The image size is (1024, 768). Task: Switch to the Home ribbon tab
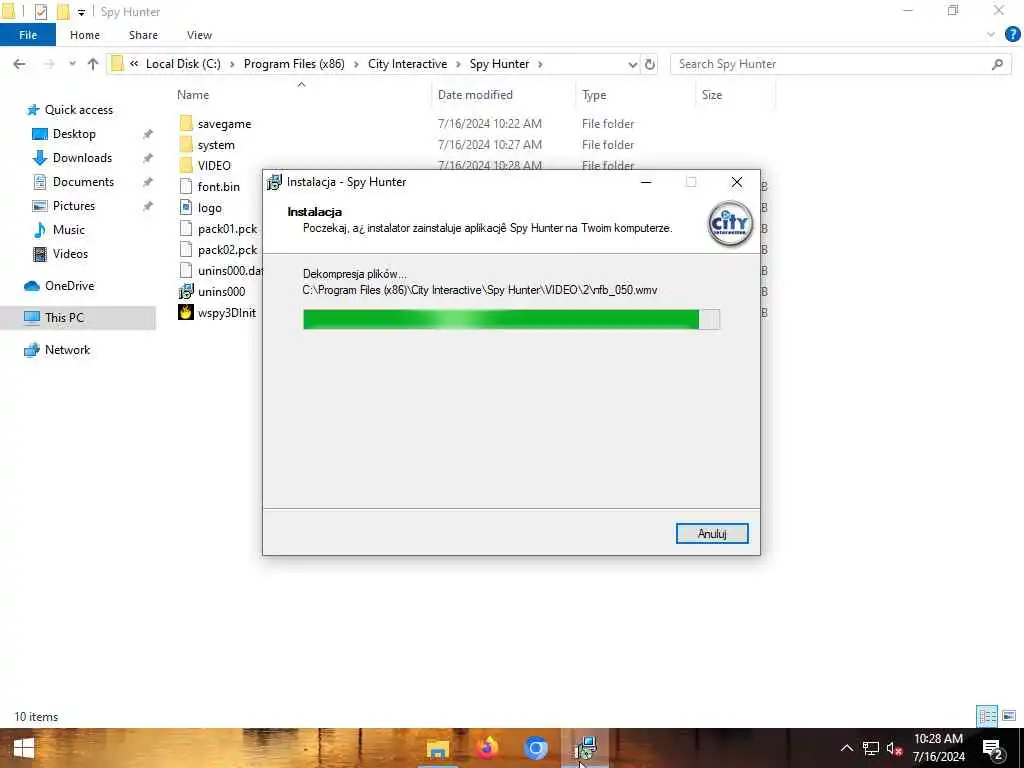[85, 35]
